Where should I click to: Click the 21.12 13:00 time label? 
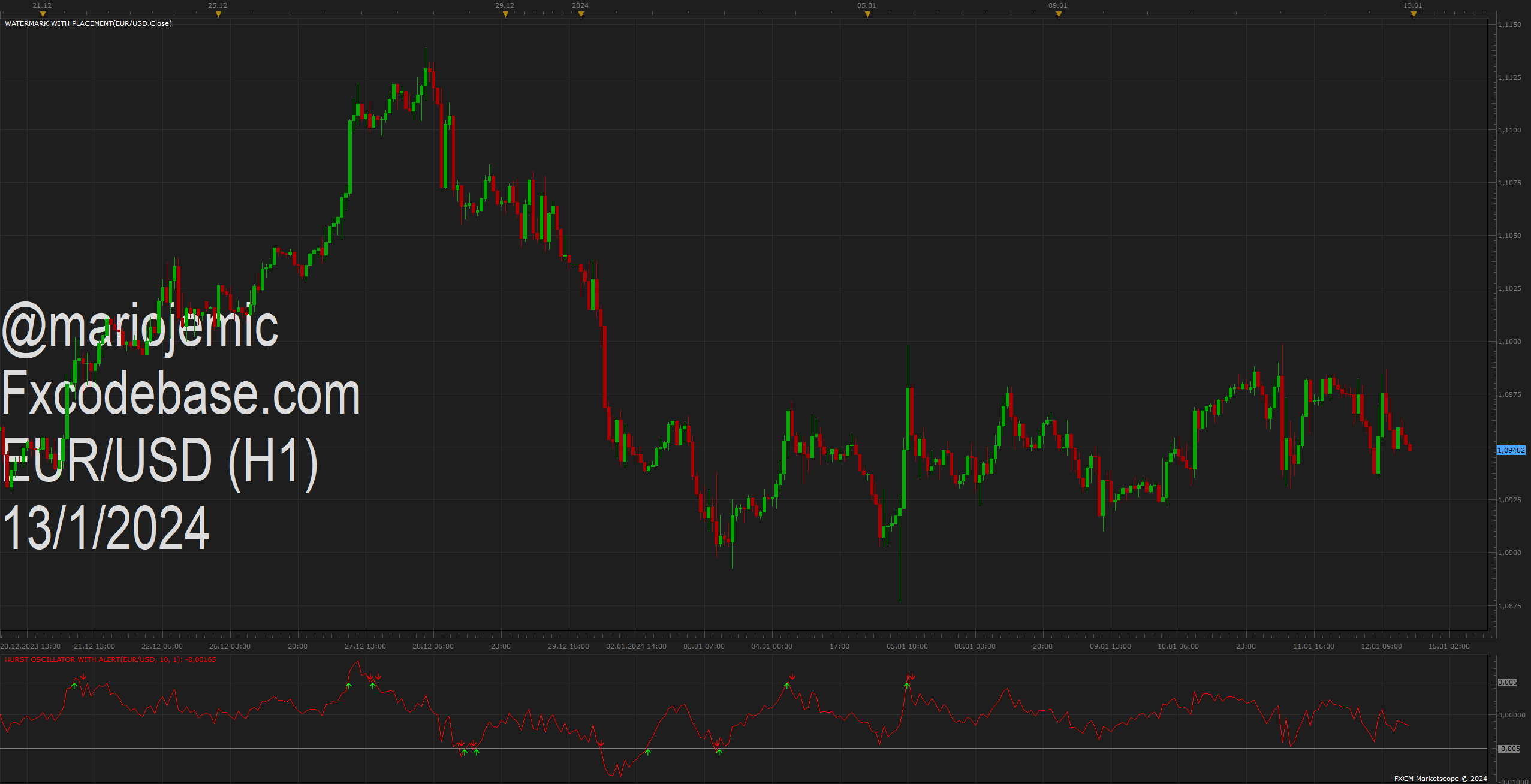(x=94, y=646)
